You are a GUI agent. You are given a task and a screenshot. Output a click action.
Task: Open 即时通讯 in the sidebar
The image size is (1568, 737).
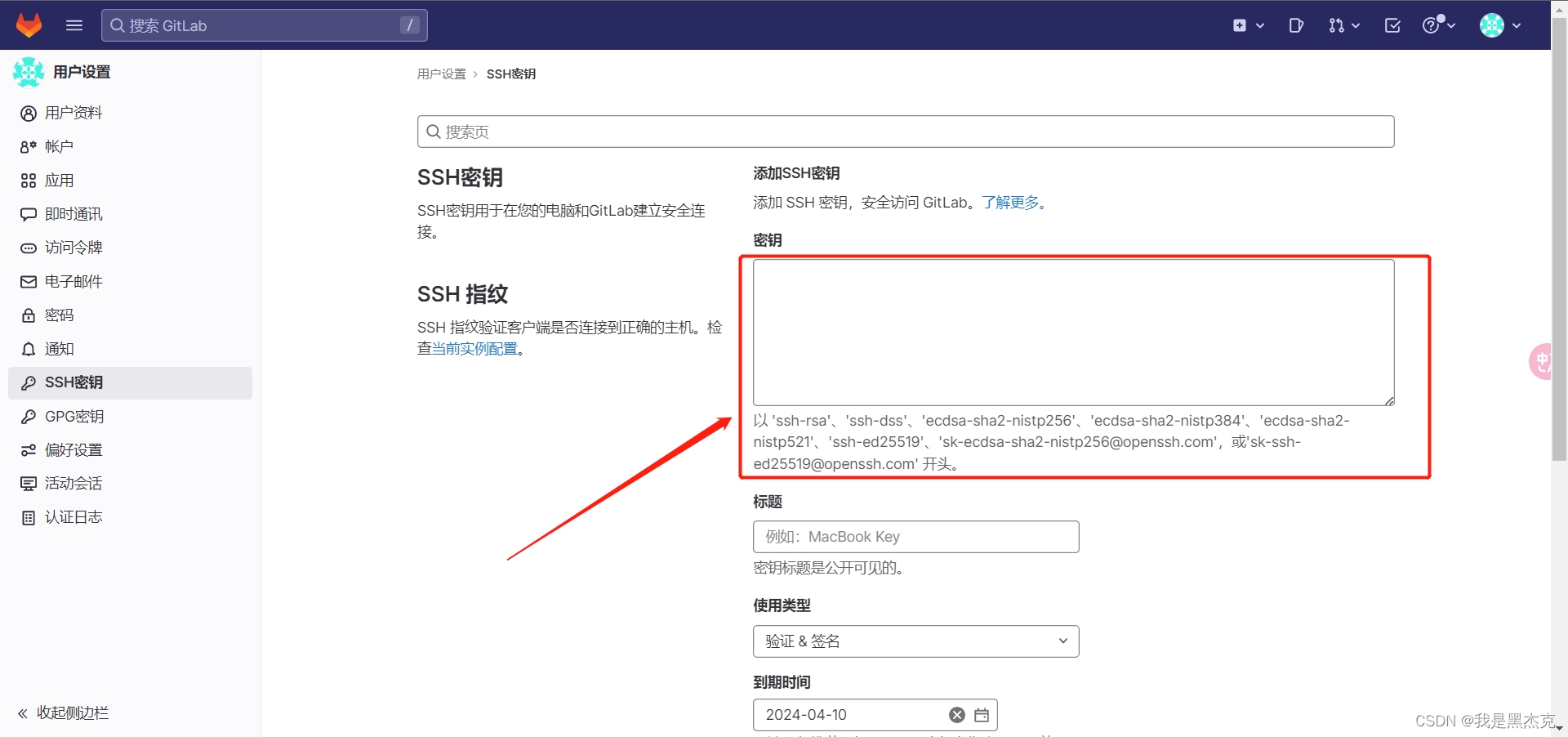[130, 214]
